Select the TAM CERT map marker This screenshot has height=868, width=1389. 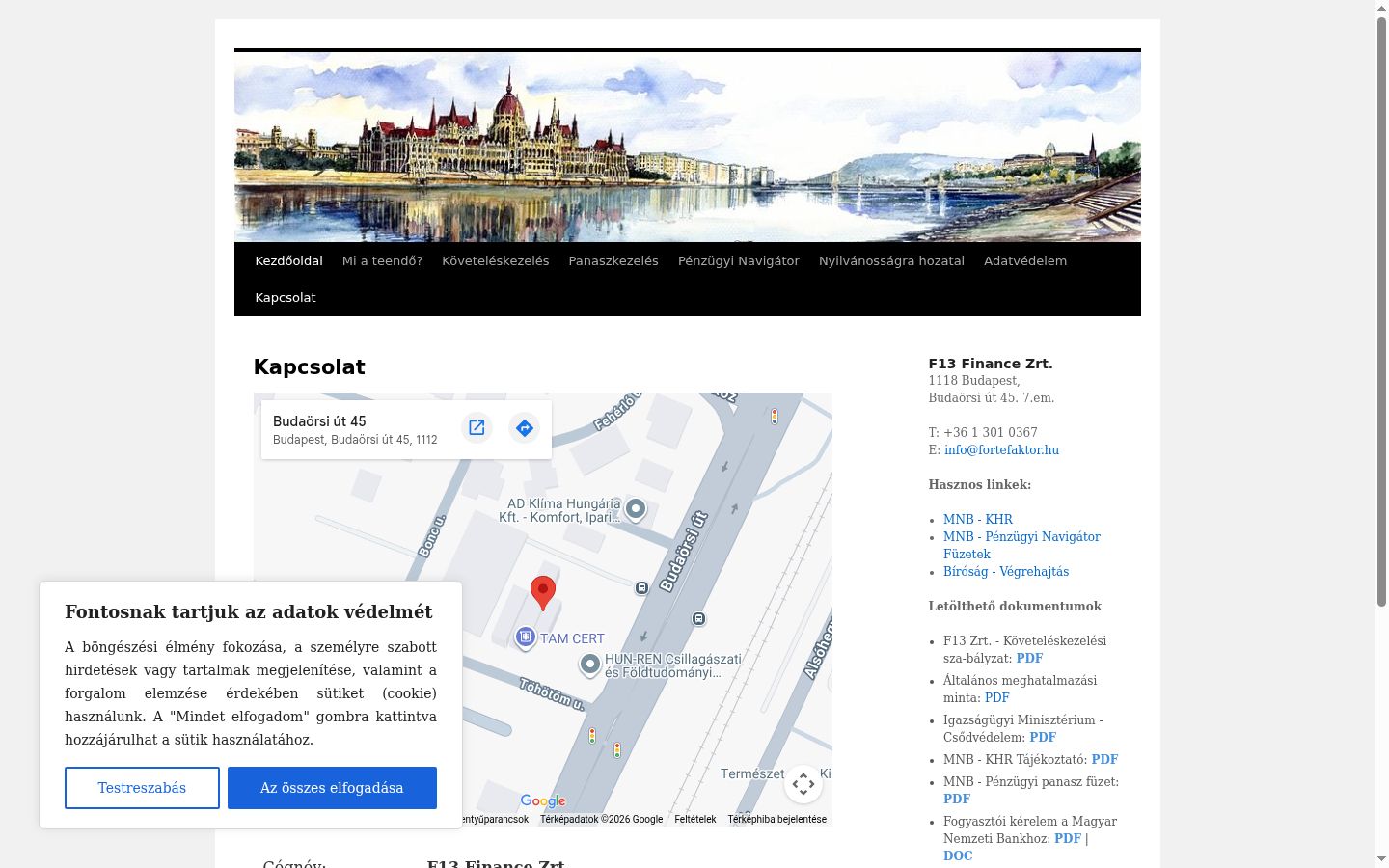(x=526, y=637)
